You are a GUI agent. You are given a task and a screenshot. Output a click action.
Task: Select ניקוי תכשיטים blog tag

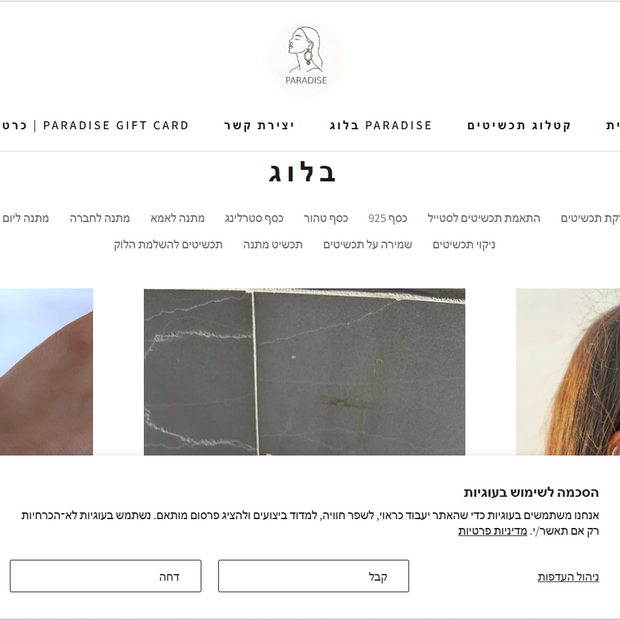click(x=464, y=245)
